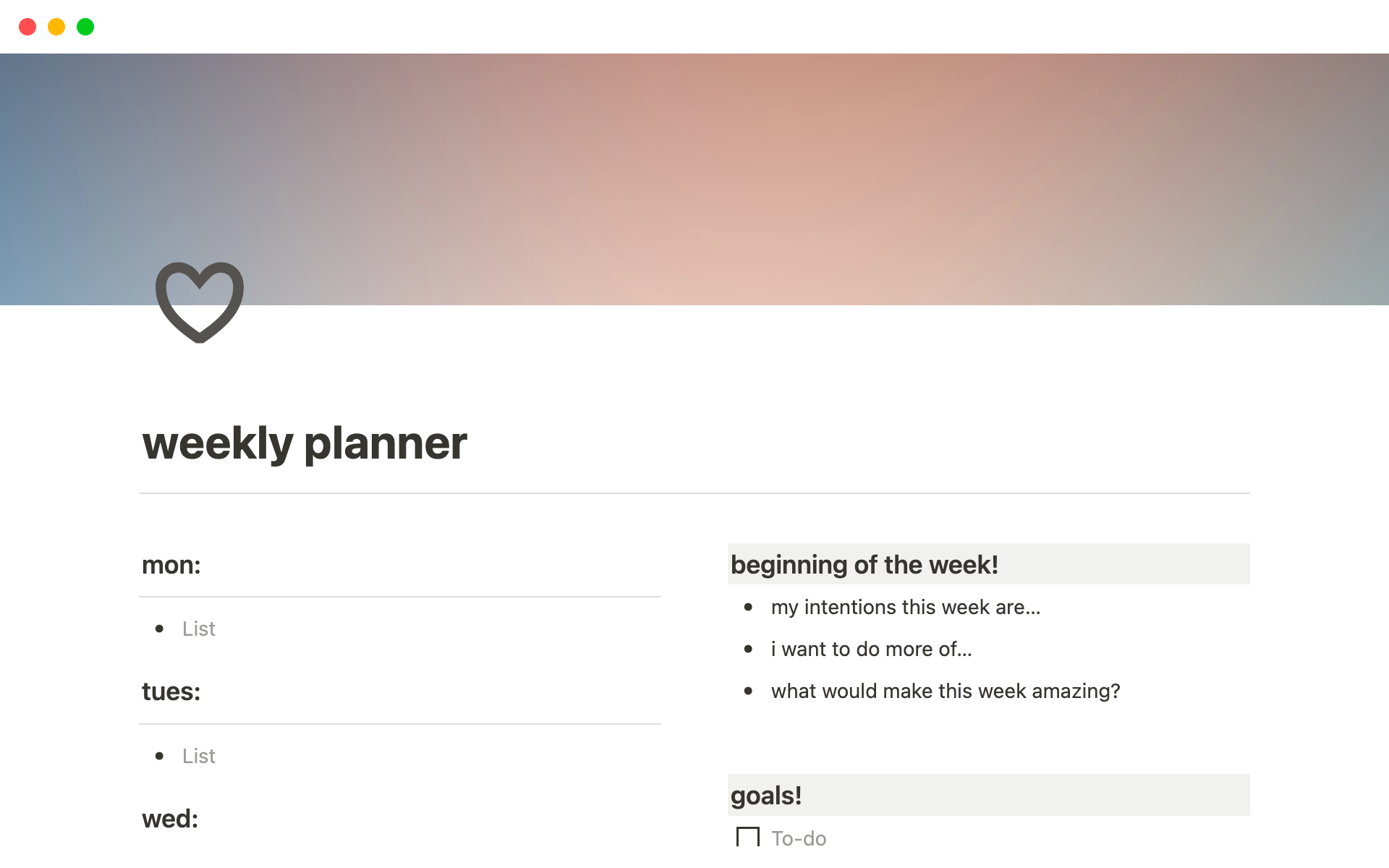This screenshot has width=1389, height=868.
Task: Click the "beginning of the week!" heading block
Action: coord(865,565)
